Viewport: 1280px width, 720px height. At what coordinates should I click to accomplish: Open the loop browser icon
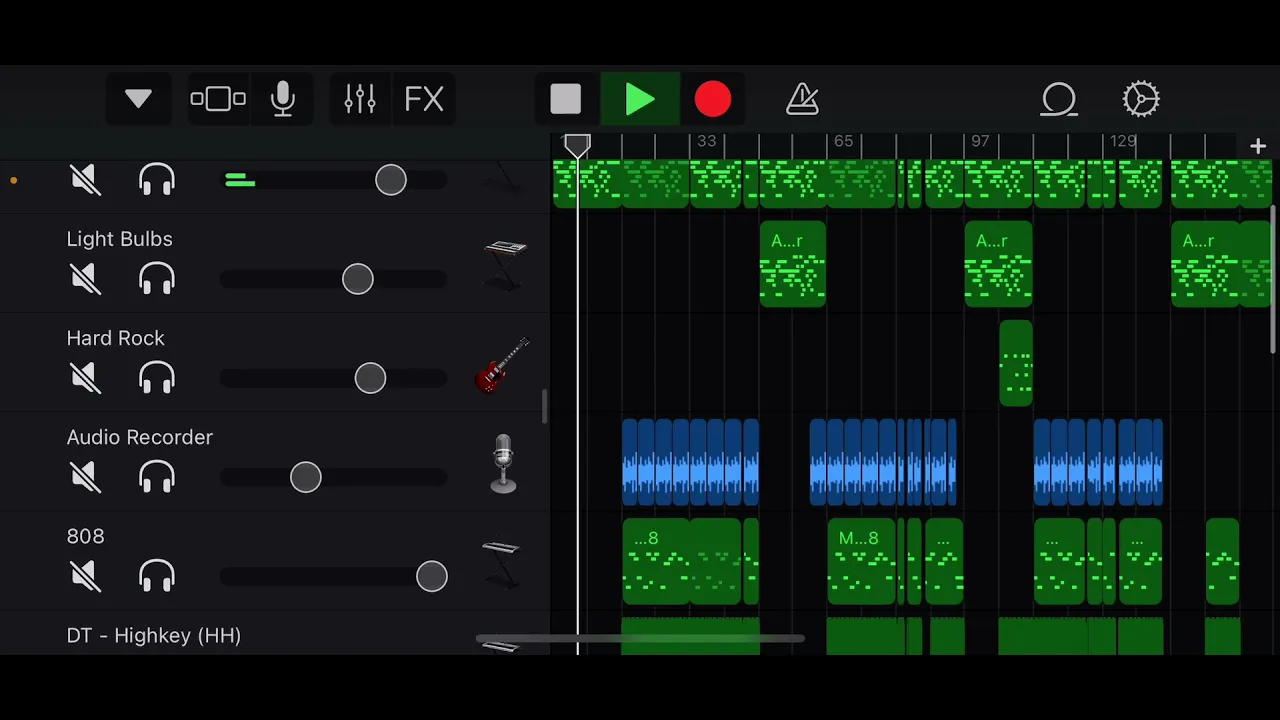click(x=1059, y=99)
